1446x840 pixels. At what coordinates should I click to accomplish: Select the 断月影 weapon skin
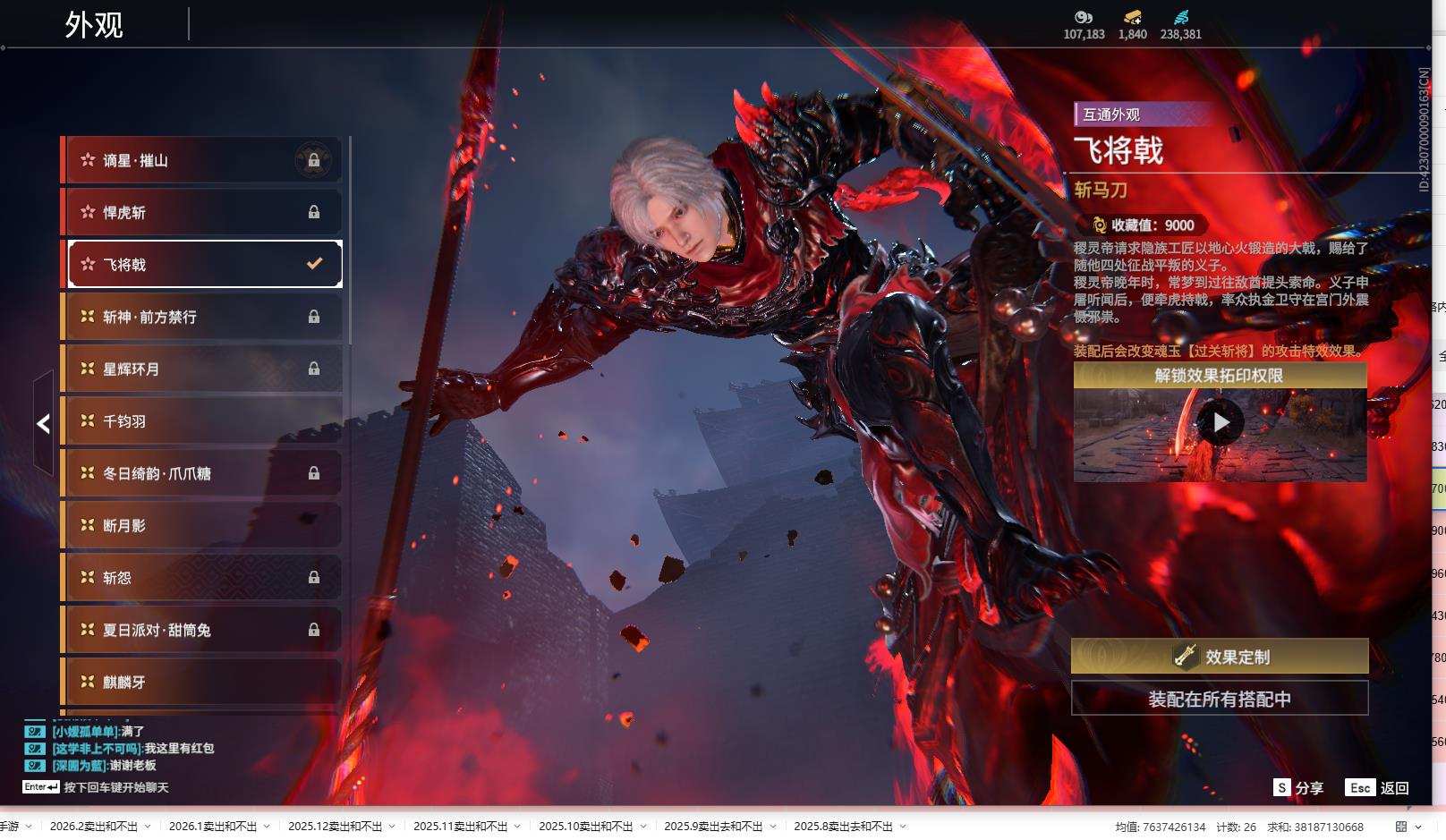[x=201, y=526]
